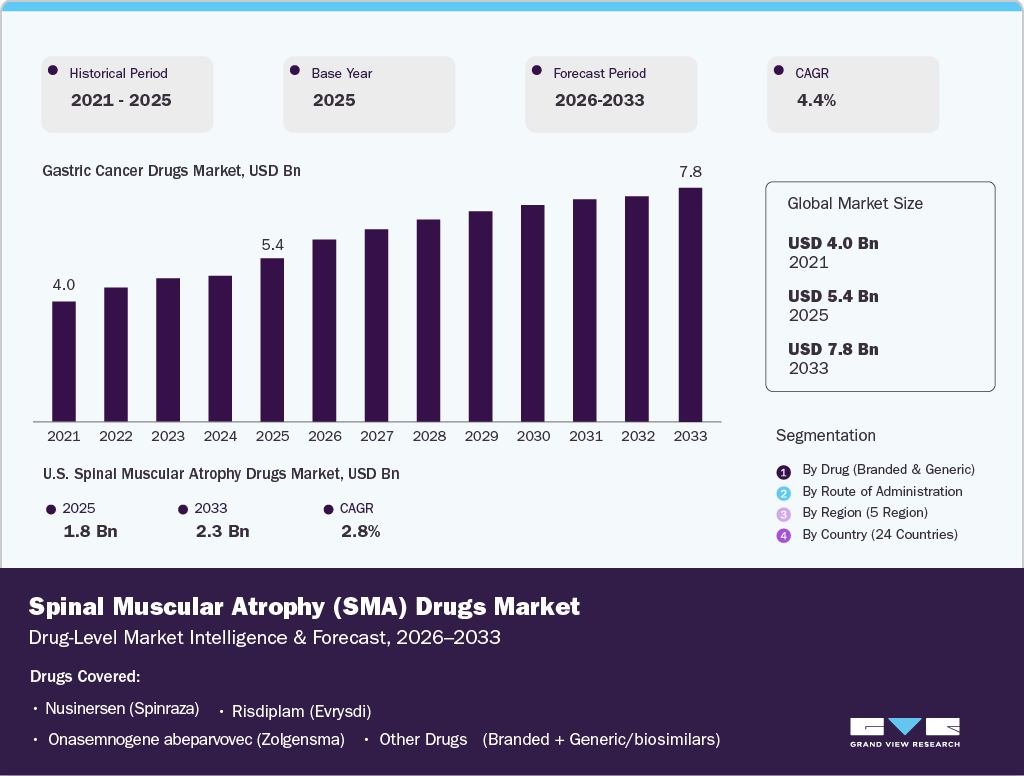Click Nusinersen (Spinraza) in drugs list
Screen dimensions: 1024x776
122,709
